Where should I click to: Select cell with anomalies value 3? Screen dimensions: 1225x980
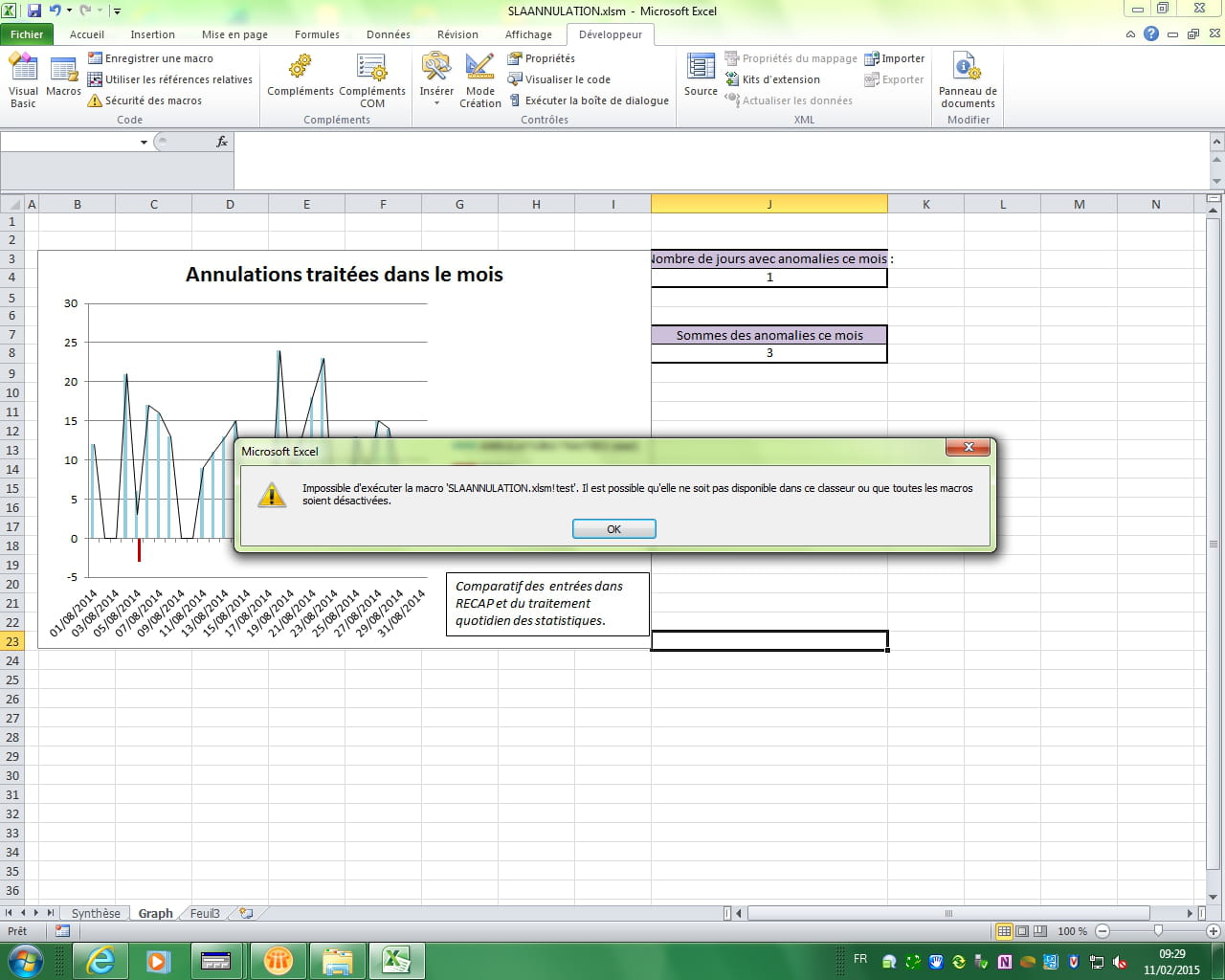point(769,353)
